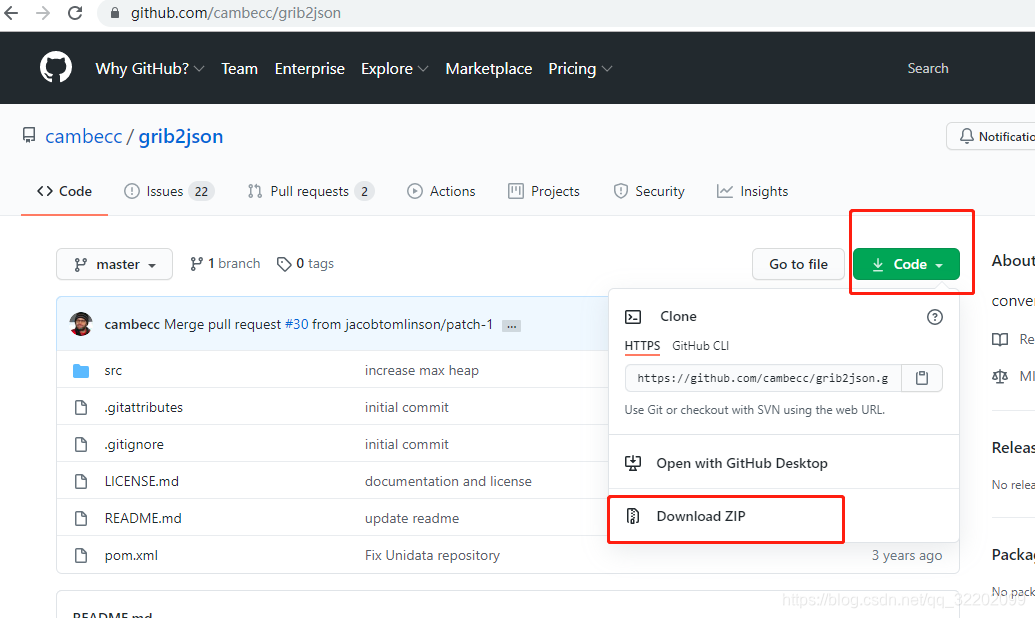Open pull request #30 link
Screen dimensions: 1035x618
pyautogui.click(x=296, y=324)
